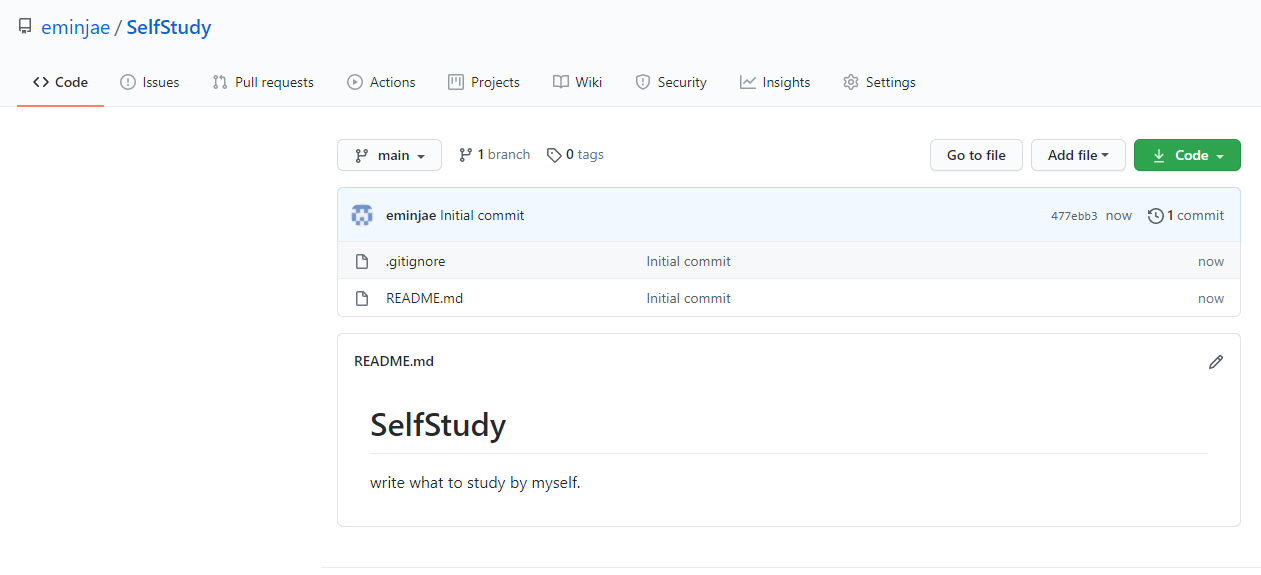Open the Issues tab
Image resolution: width=1261 pixels, height=575 pixels.
tap(149, 82)
